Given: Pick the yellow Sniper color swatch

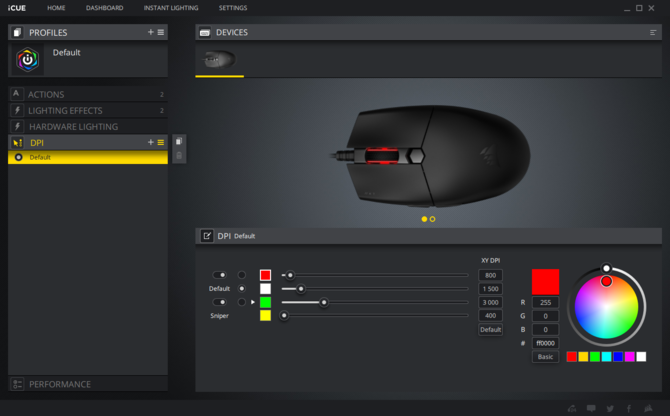Looking at the screenshot, I should coord(265,316).
